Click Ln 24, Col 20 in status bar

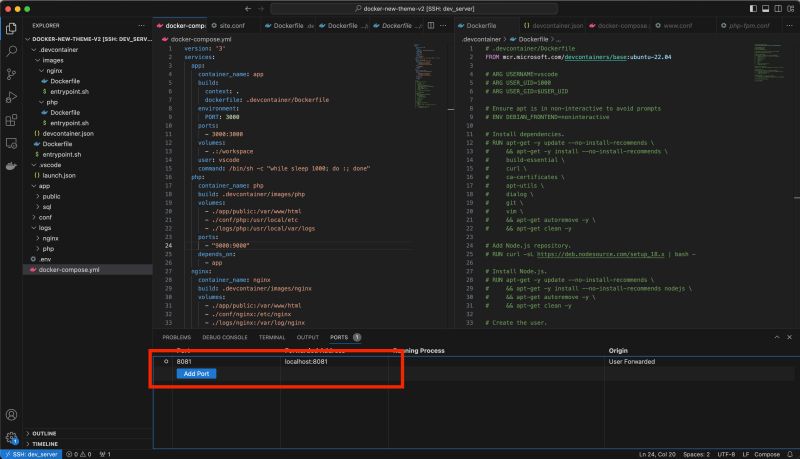[x=657, y=454]
